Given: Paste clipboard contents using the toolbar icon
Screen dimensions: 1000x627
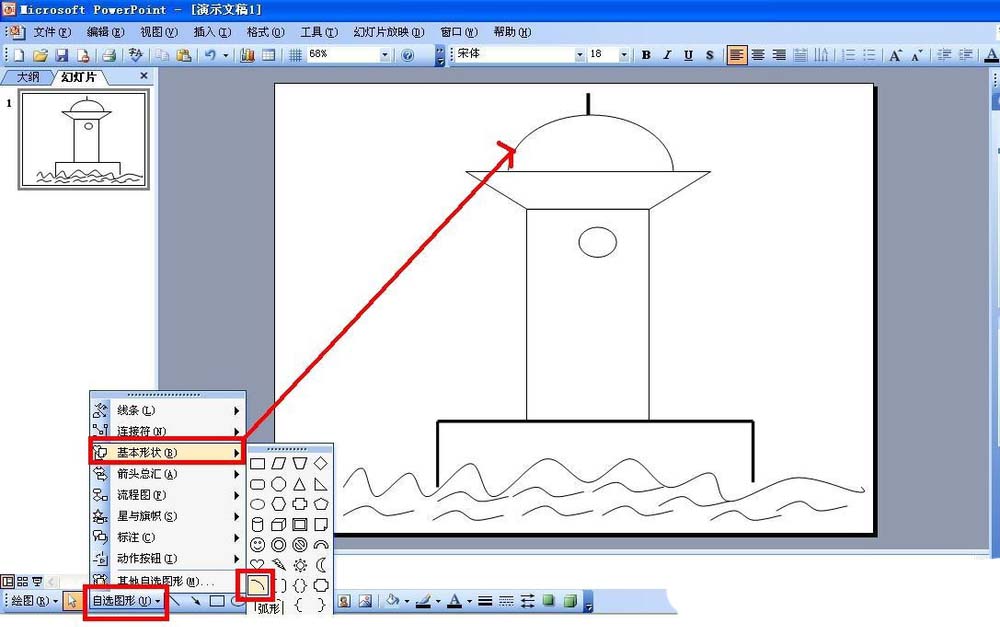Looking at the screenshot, I should click(184, 55).
